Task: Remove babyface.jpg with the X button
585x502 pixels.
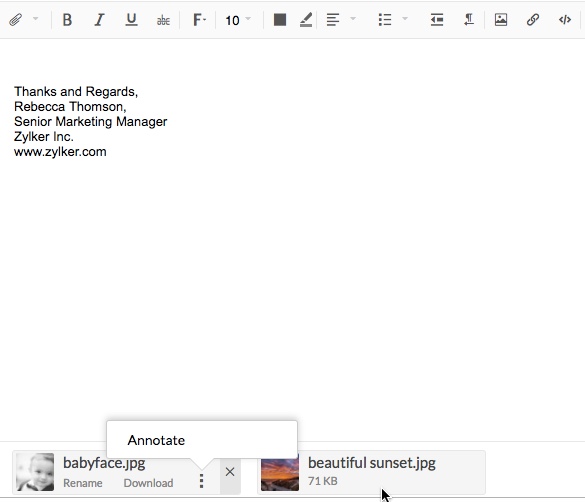Action: tap(230, 472)
